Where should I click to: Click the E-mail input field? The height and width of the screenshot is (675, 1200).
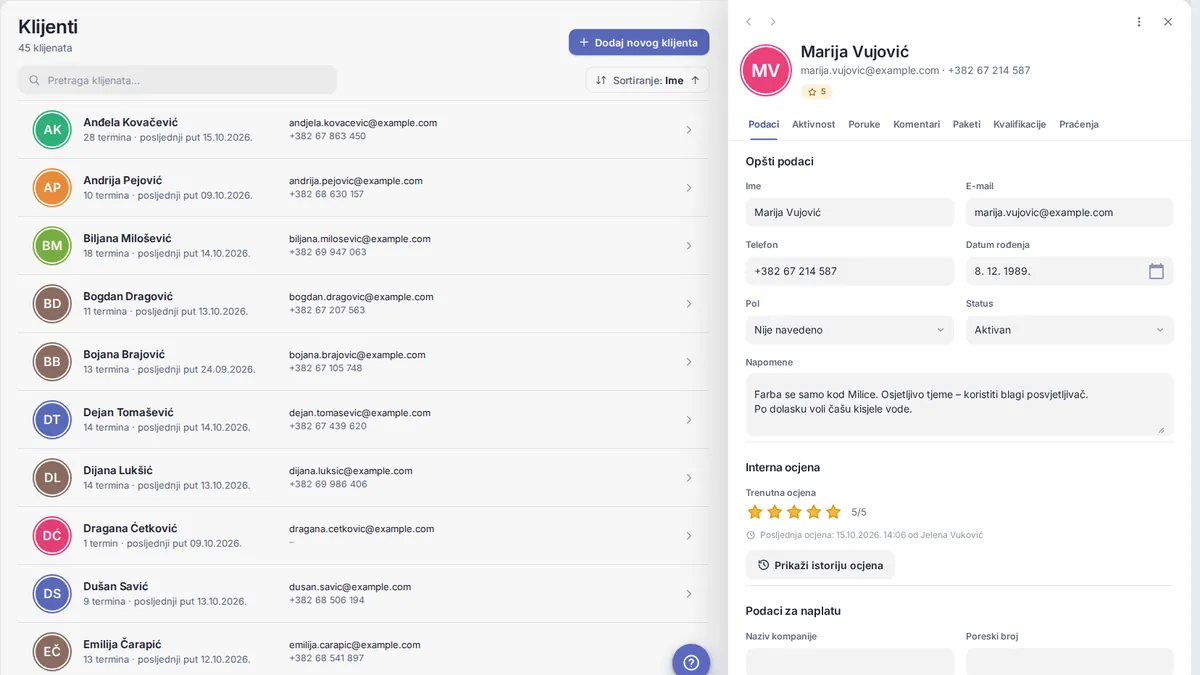click(x=1069, y=212)
